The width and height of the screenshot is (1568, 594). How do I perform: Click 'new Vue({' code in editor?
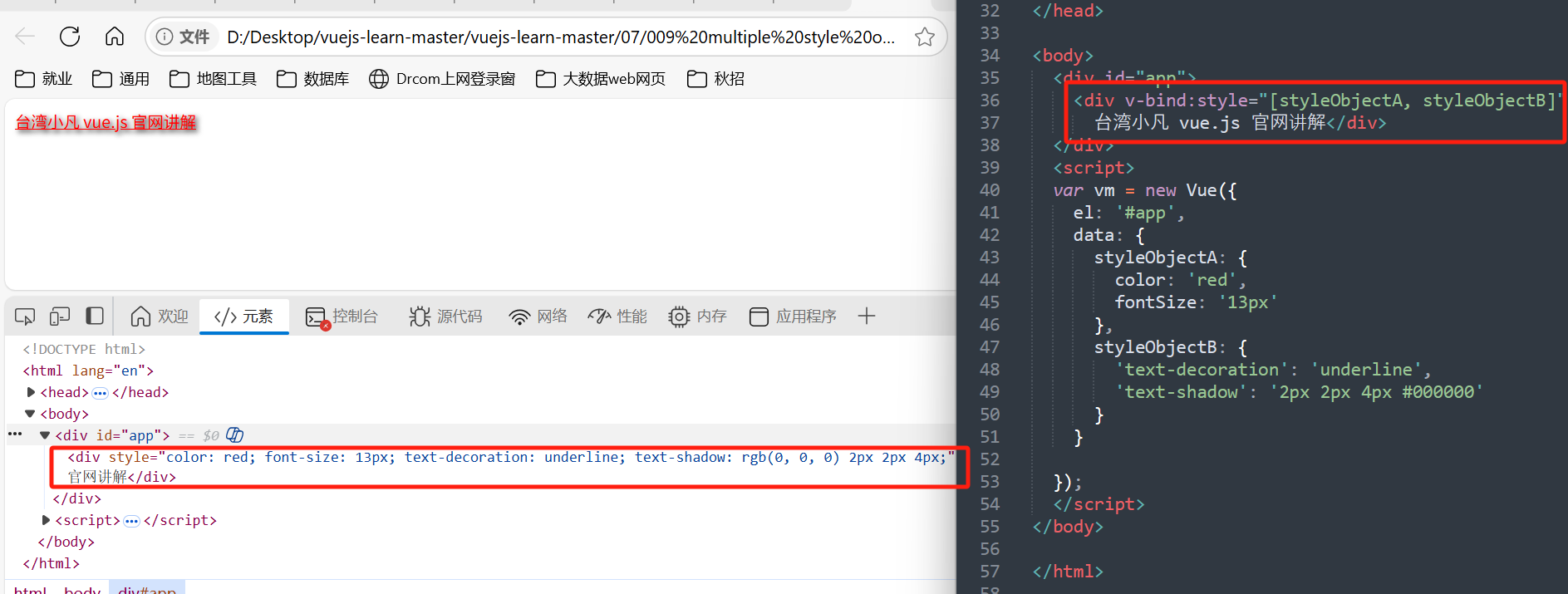1191,190
